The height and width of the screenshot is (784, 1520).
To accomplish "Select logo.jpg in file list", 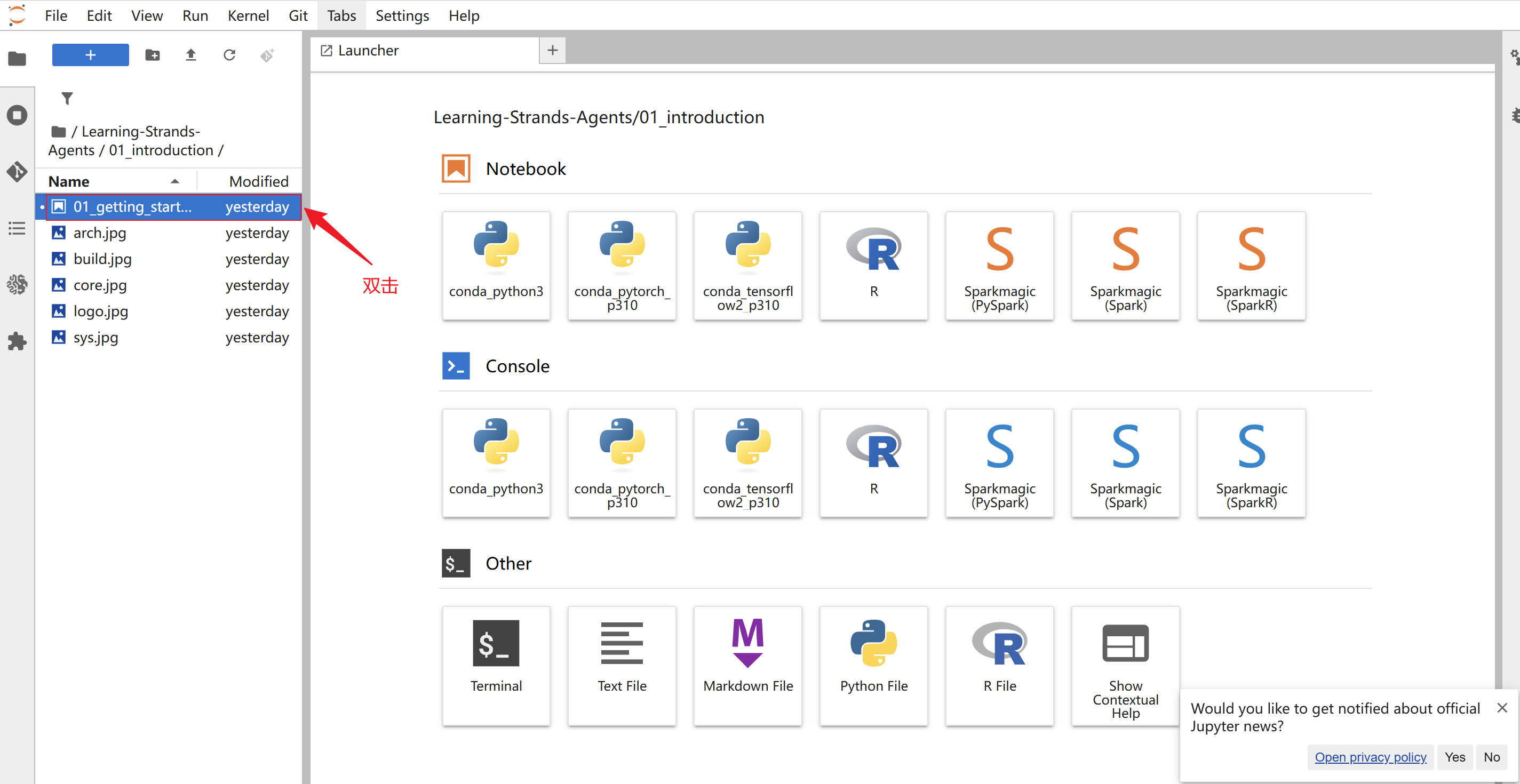I will [x=169, y=311].
